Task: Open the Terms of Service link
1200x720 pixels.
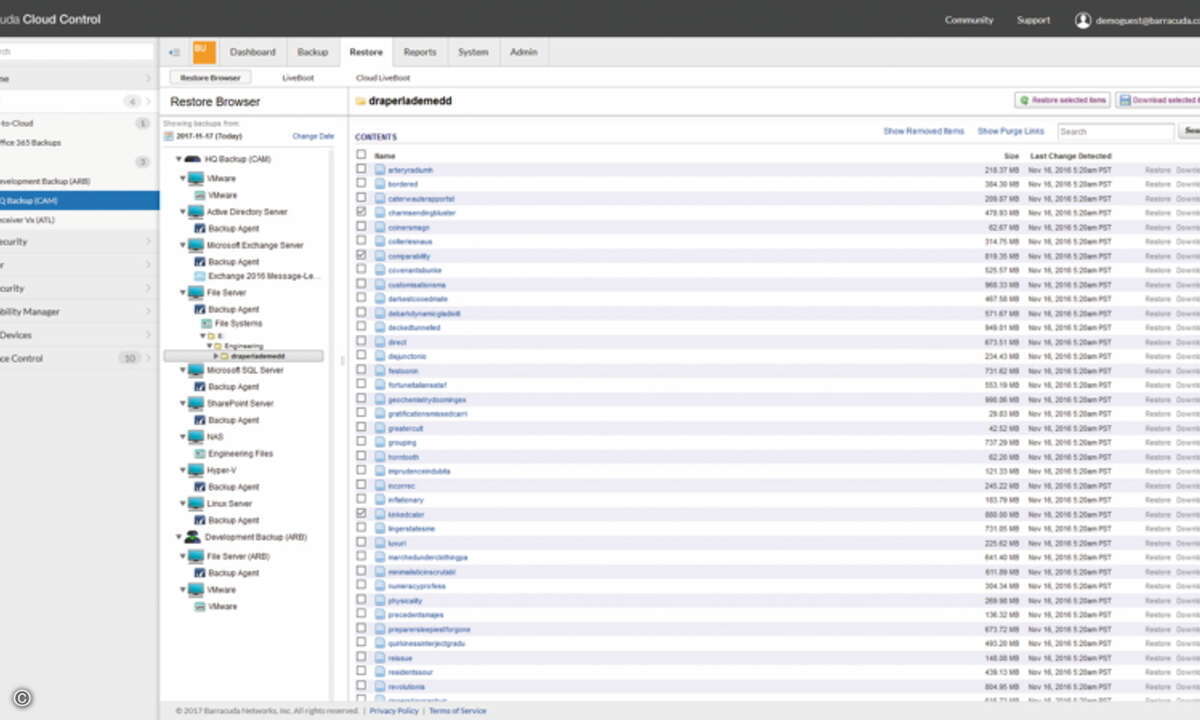Action: [457, 711]
